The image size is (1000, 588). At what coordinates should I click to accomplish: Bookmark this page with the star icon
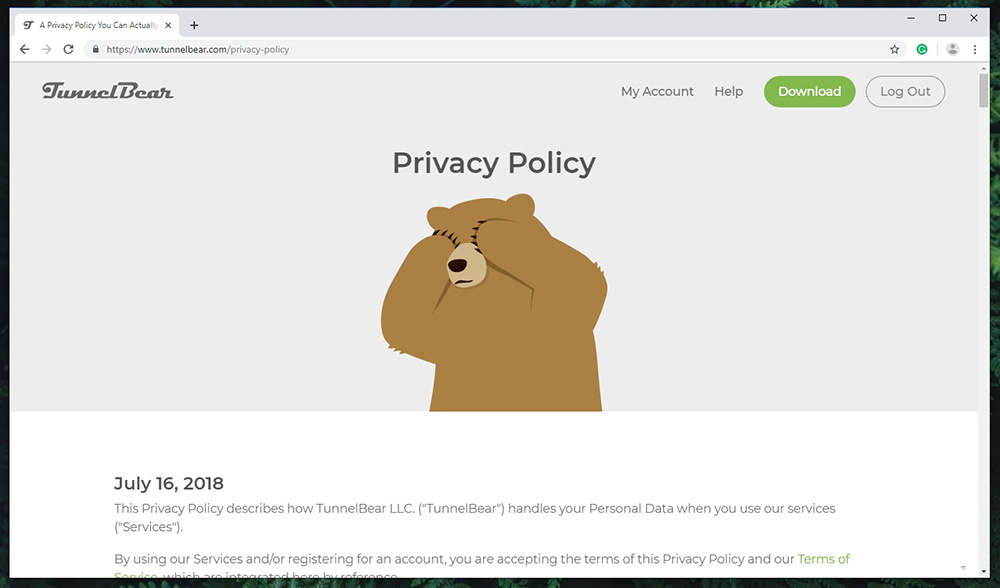pos(894,49)
